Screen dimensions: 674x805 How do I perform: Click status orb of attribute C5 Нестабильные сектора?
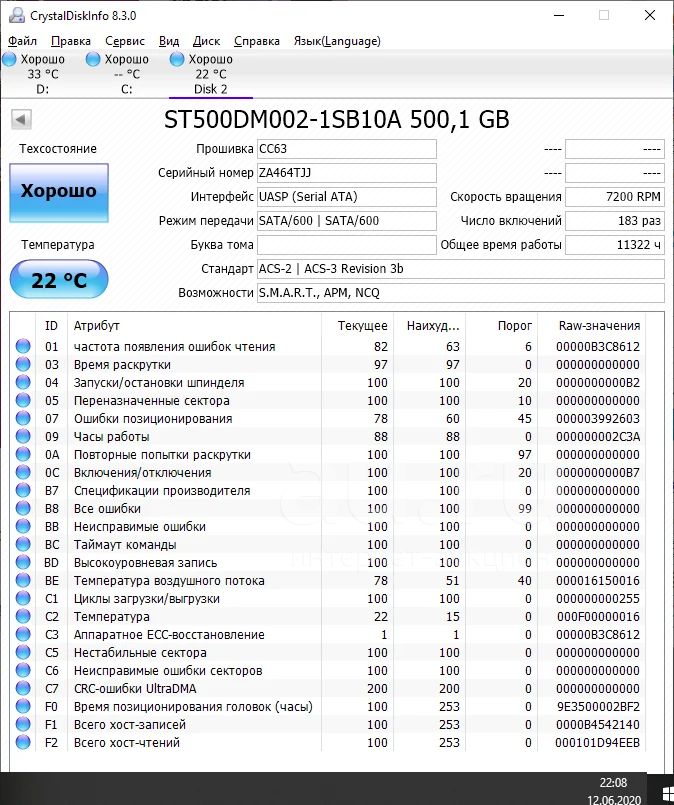[x=23, y=652]
